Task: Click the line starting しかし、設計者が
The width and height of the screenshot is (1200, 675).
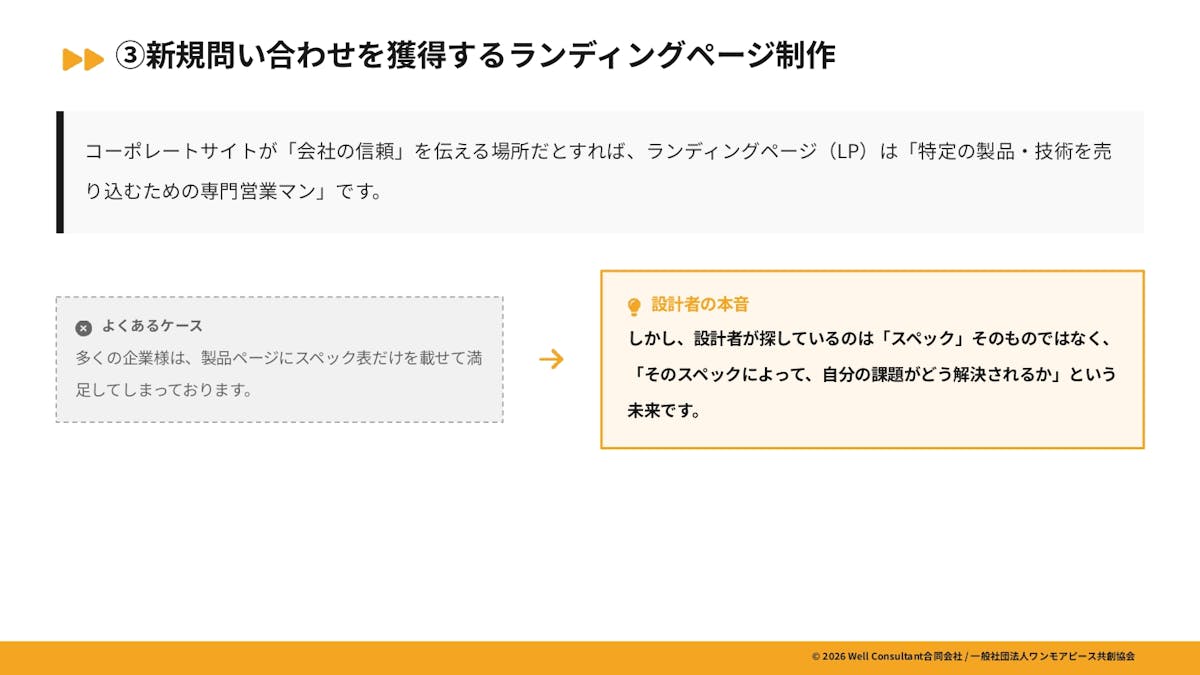Action: point(870,339)
